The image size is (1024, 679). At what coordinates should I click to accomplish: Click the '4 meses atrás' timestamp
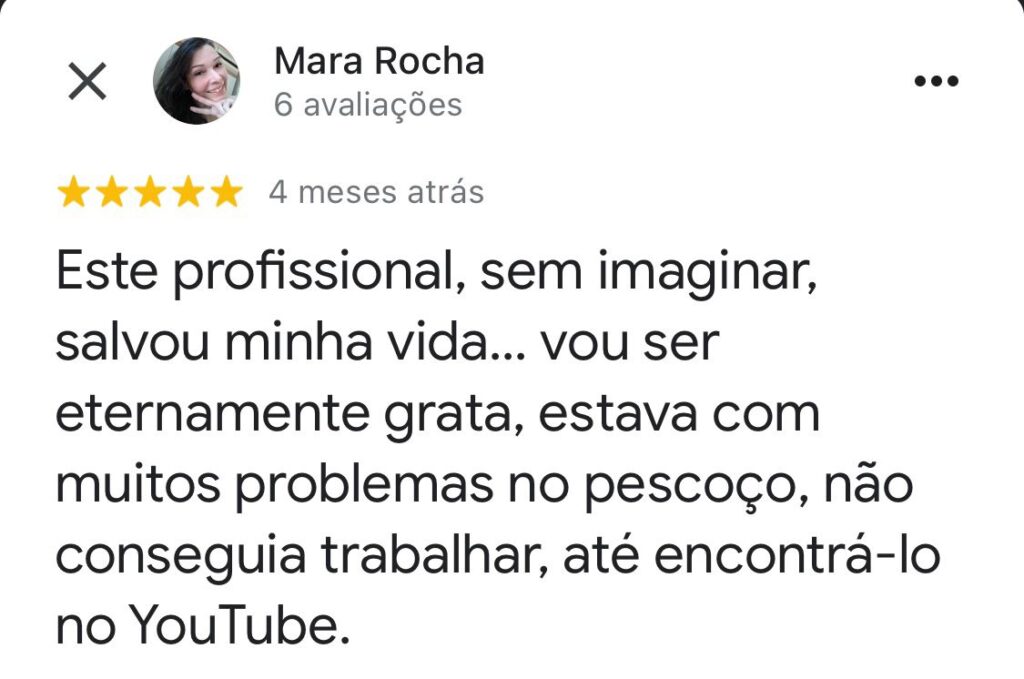[x=376, y=193]
